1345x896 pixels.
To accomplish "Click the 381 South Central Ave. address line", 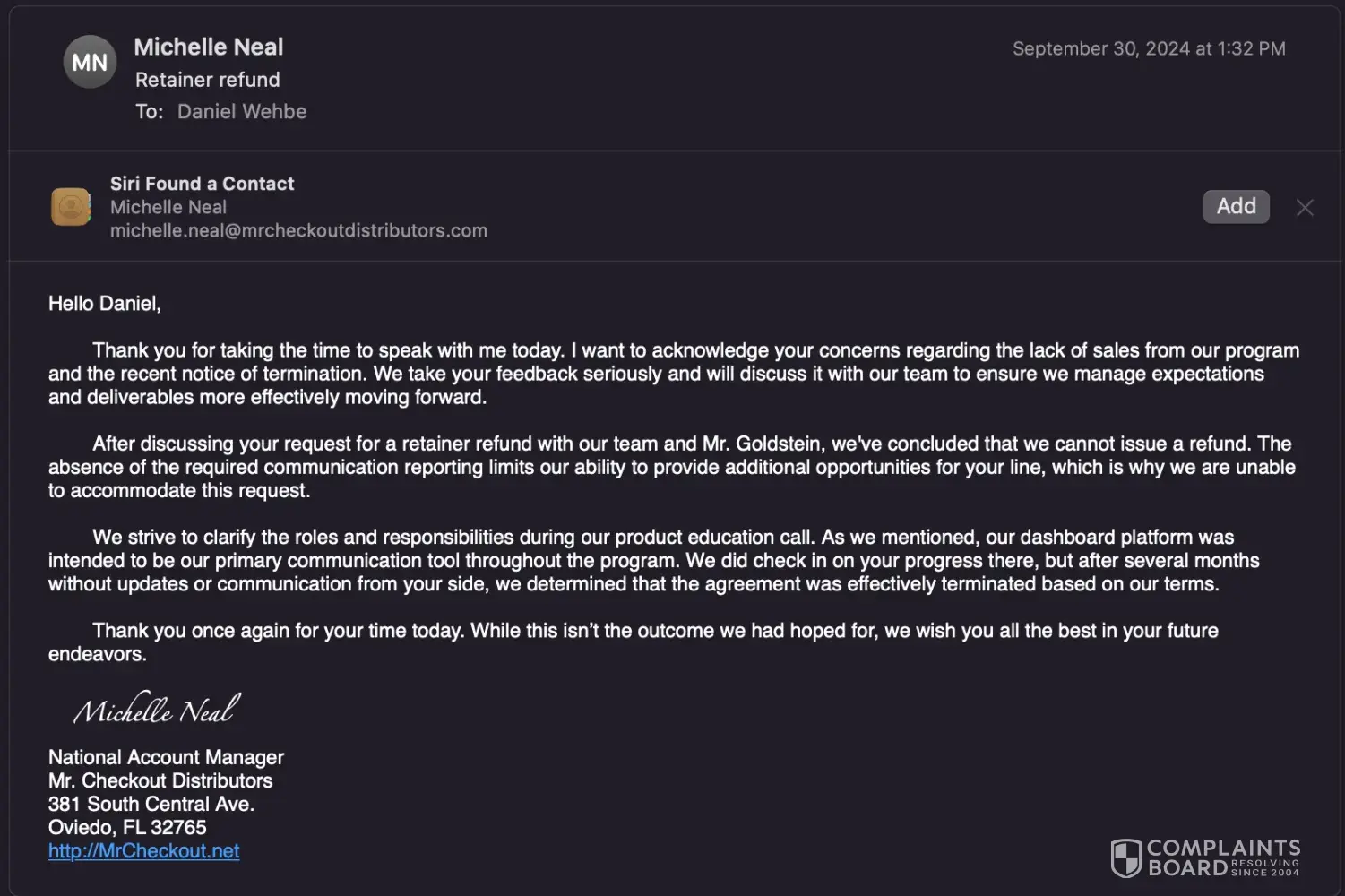I will click(151, 805).
